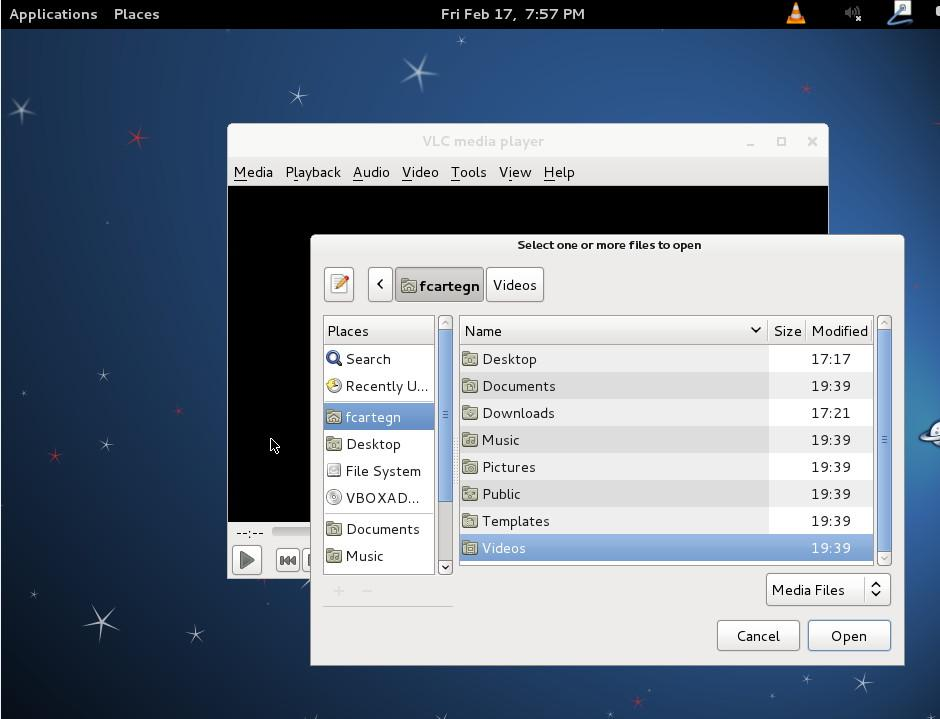Open the Tools menu in VLC
The image size is (940, 719).
pos(468,172)
